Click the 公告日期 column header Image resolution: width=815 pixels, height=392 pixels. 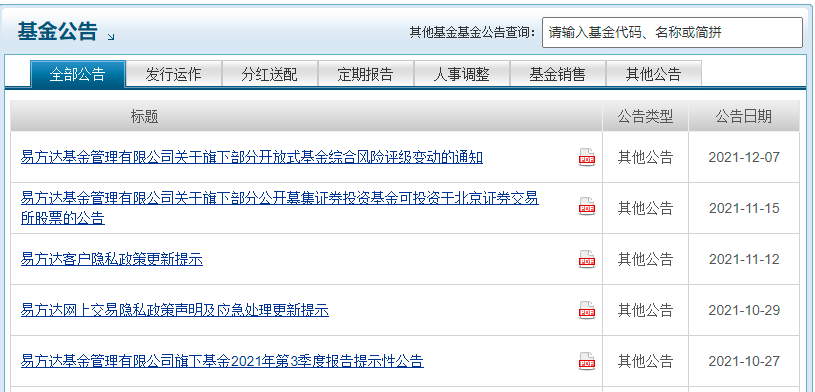(x=744, y=116)
